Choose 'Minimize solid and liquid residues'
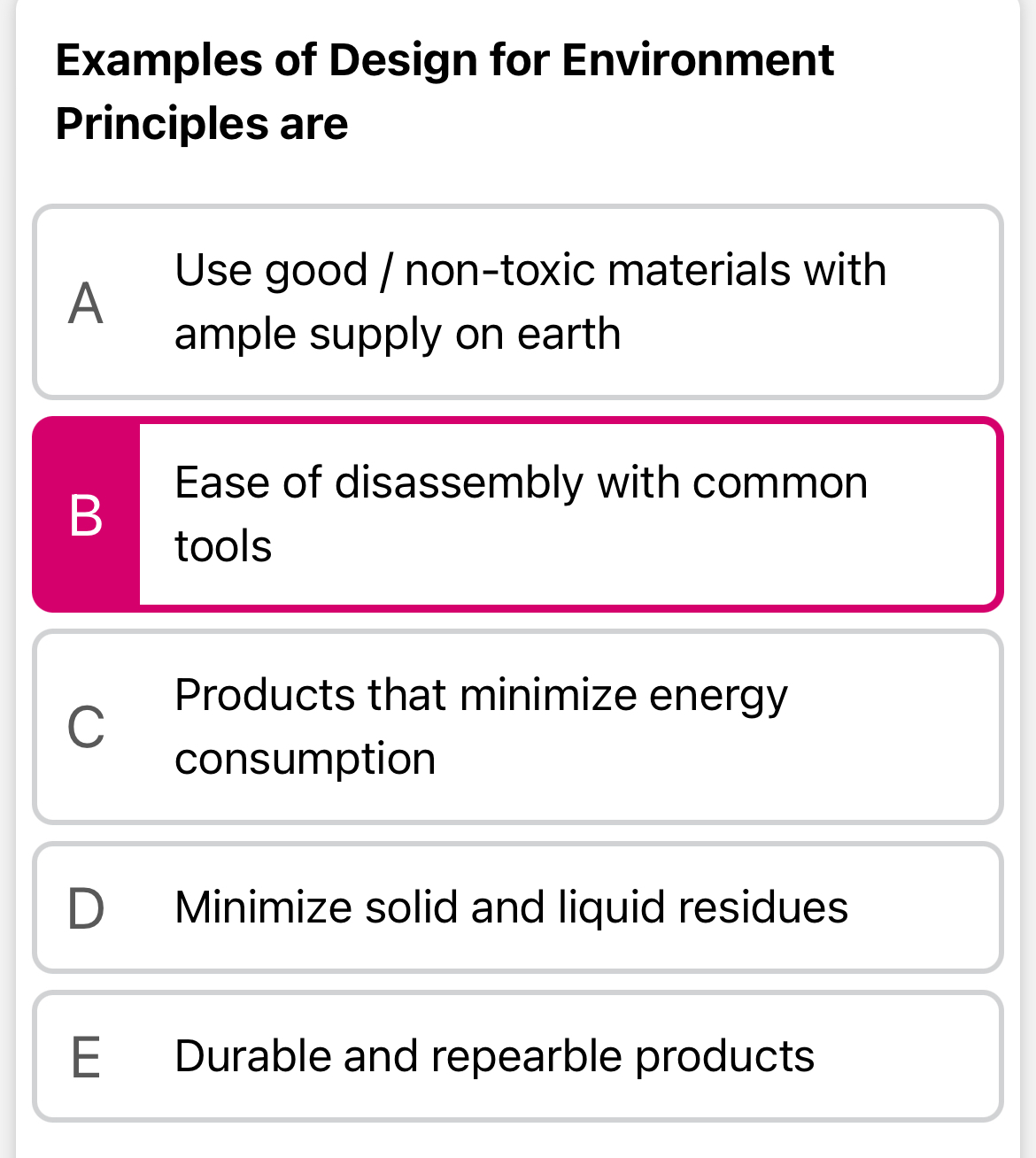The width and height of the screenshot is (1036, 1158). (x=511, y=907)
